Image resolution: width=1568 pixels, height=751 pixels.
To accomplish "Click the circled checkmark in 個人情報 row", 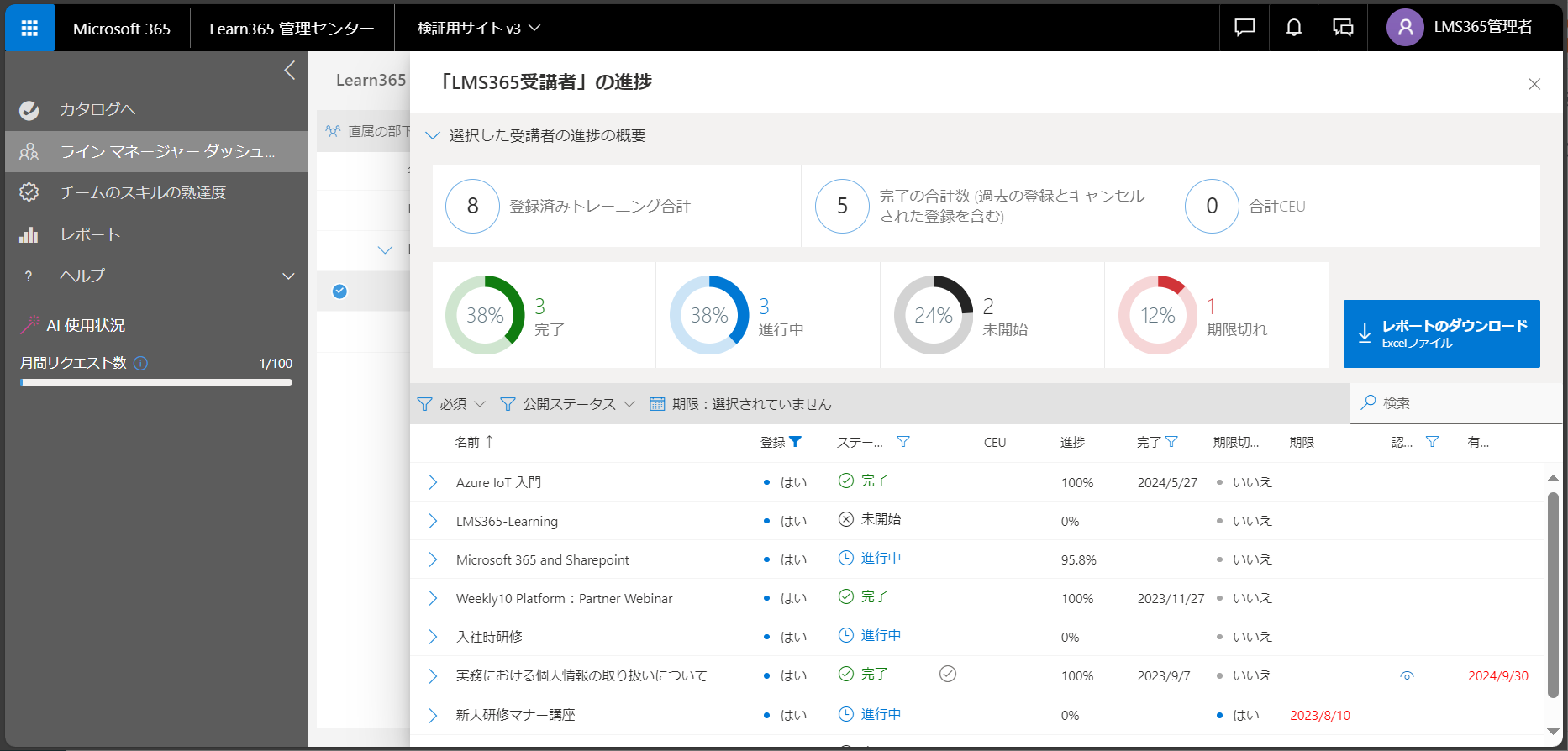I will tap(948, 674).
